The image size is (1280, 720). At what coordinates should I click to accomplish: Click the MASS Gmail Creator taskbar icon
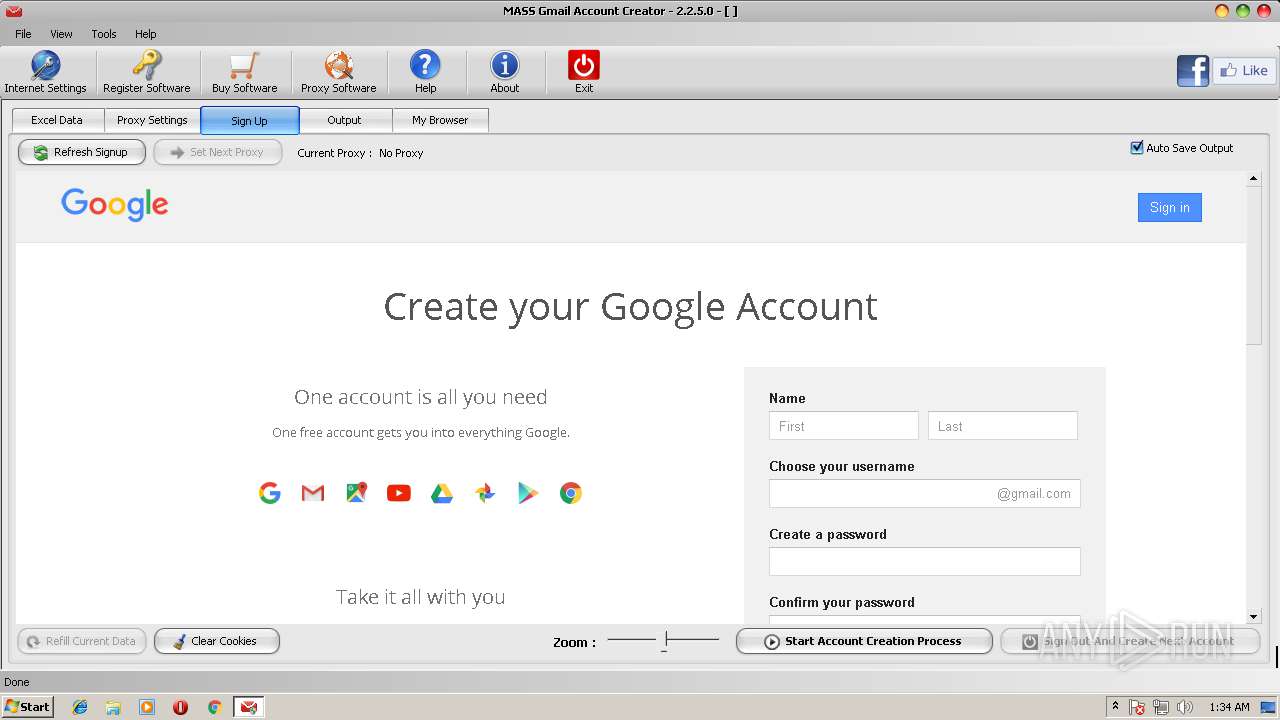tap(249, 707)
